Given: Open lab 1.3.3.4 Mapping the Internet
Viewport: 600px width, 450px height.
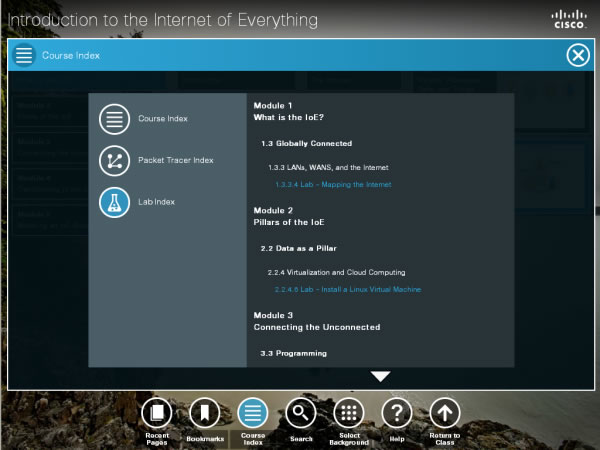Looking at the screenshot, I should pyautogui.click(x=333, y=185).
